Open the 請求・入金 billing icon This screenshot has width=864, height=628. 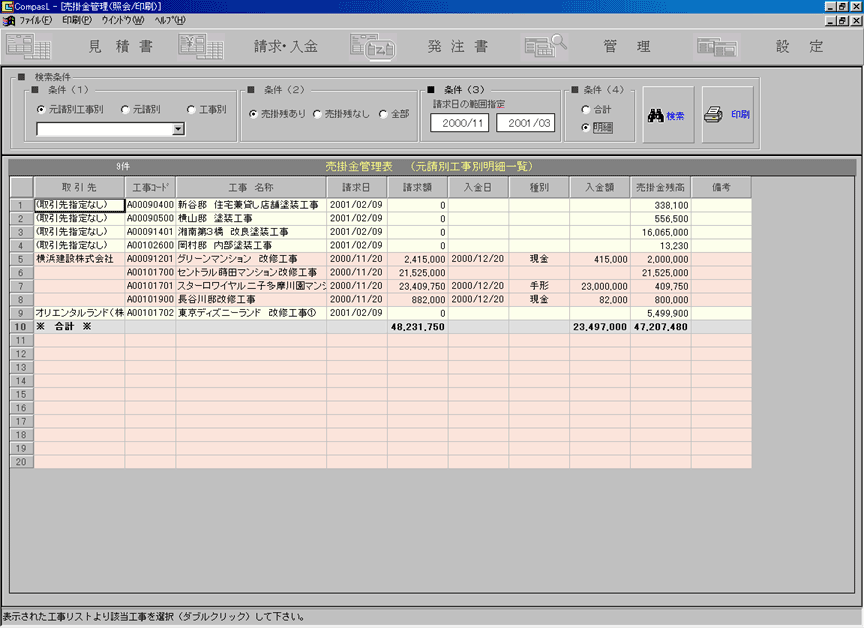pos(201,46)
